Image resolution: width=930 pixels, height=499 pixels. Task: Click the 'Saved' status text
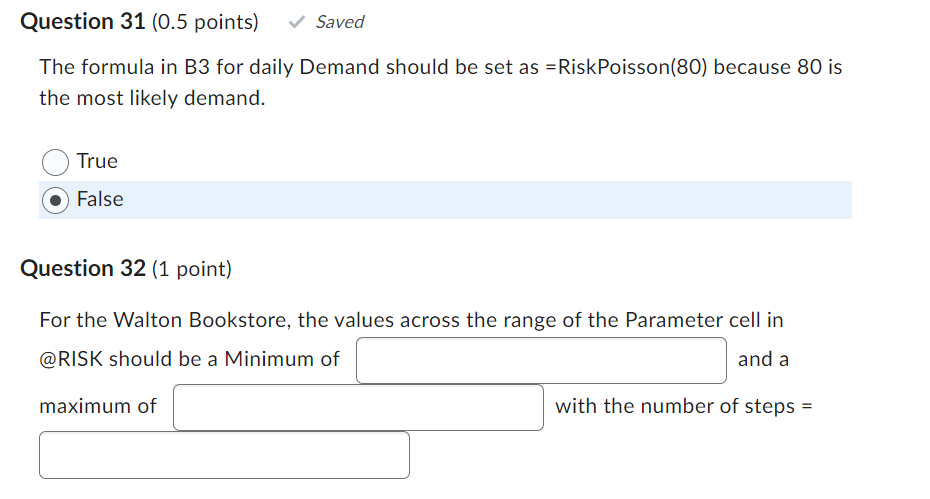(340, 22)
